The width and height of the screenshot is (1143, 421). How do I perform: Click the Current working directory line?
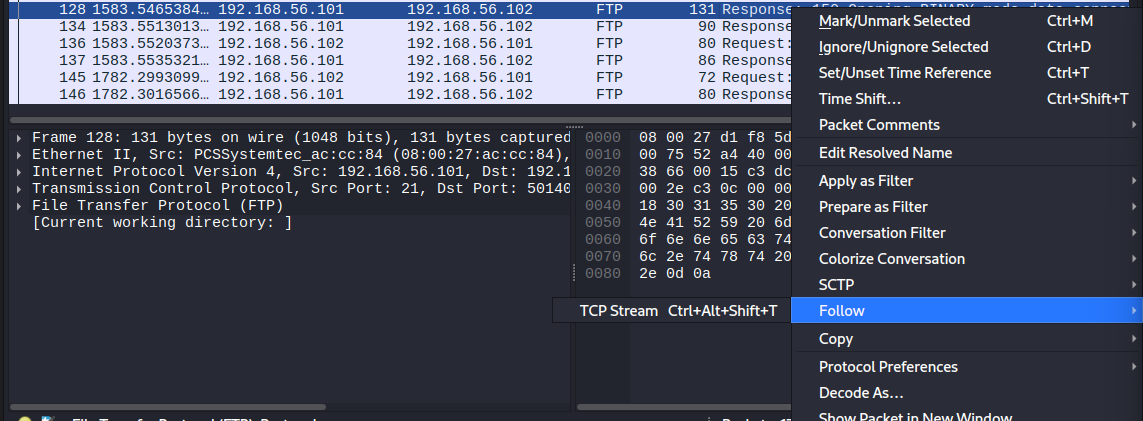(162, 222)
